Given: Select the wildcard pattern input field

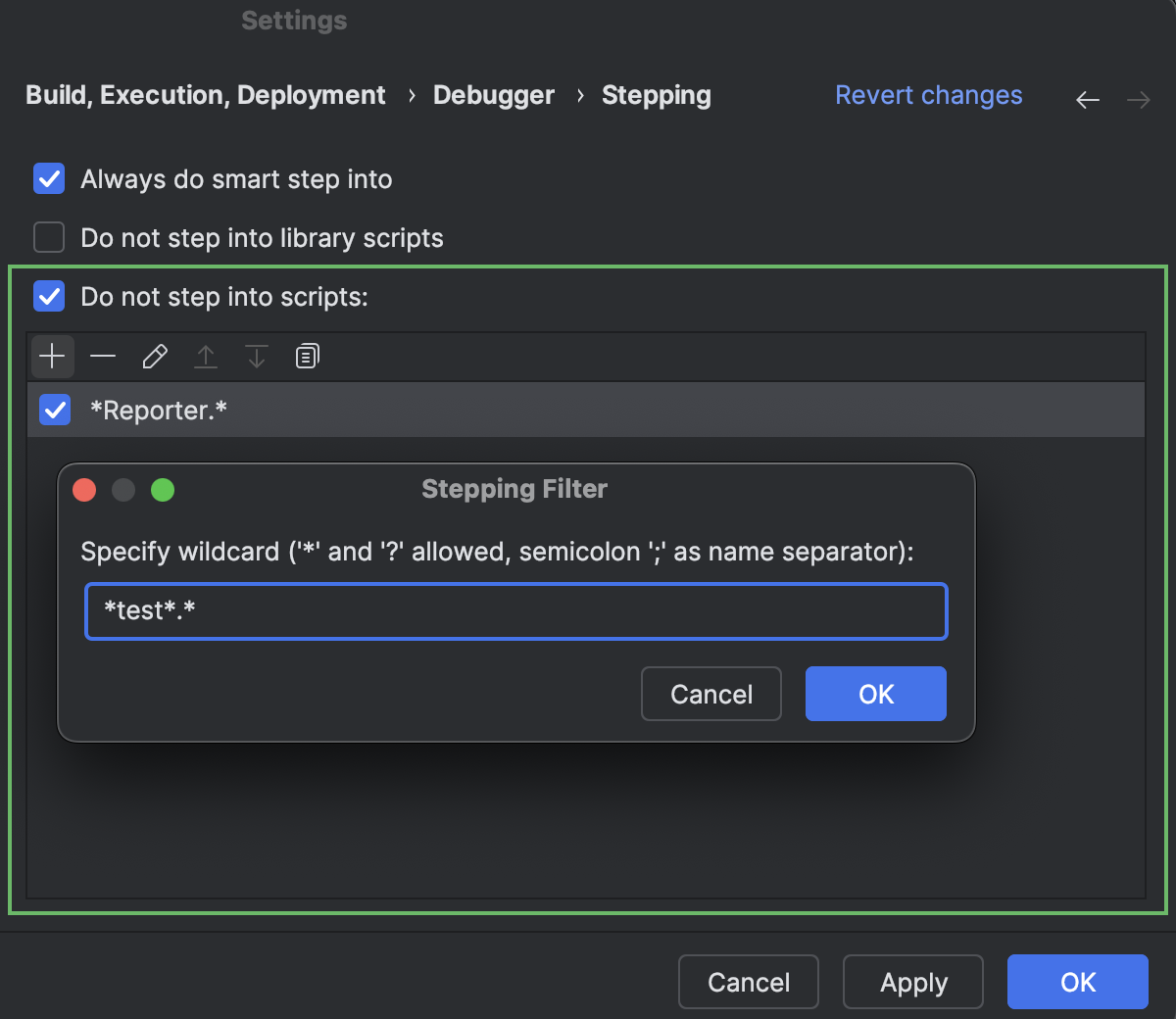Looking at the screenshot, I should point(515,610).
